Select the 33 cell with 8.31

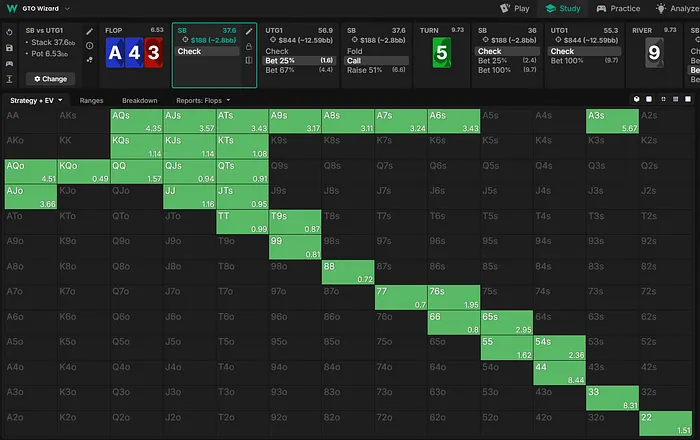[x=612, y=398]
